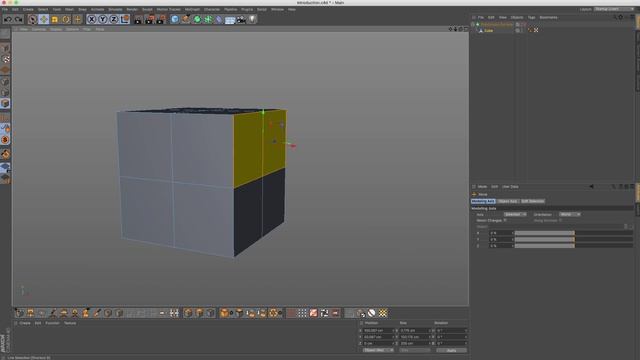
Task: Click the blue Cube primitive icon
Action: (175, 19)
